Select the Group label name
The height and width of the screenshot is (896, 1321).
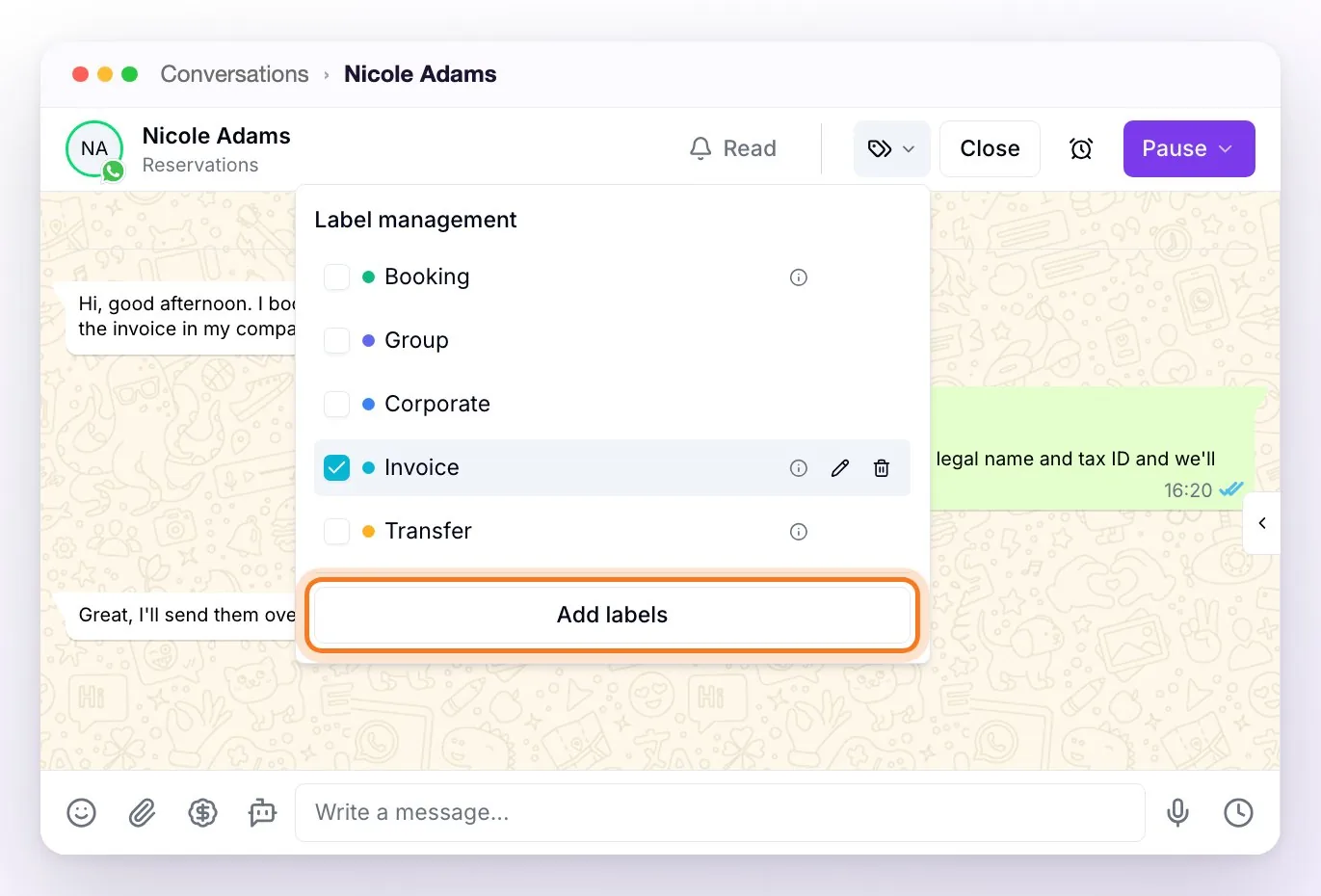click(416, 341)
